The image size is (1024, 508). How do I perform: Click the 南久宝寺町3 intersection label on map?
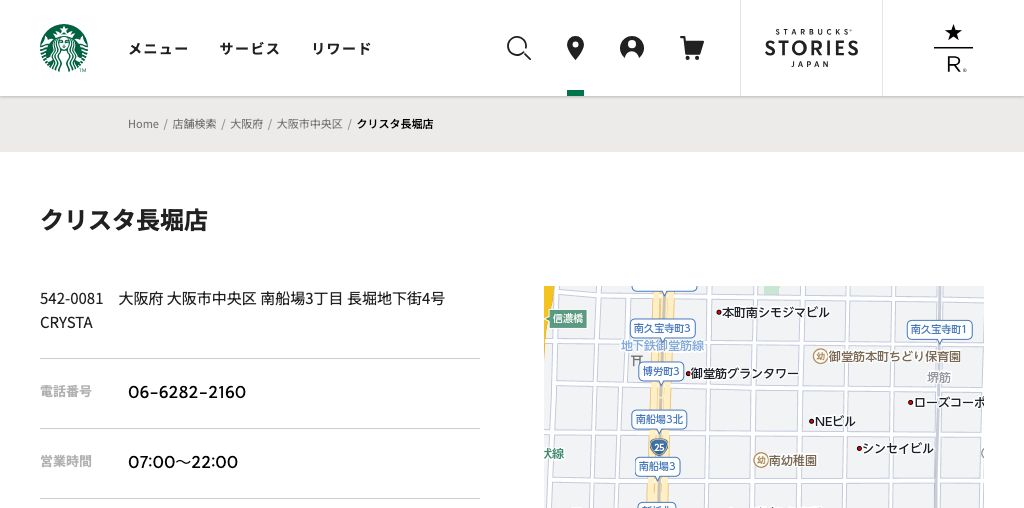point(662,328)
